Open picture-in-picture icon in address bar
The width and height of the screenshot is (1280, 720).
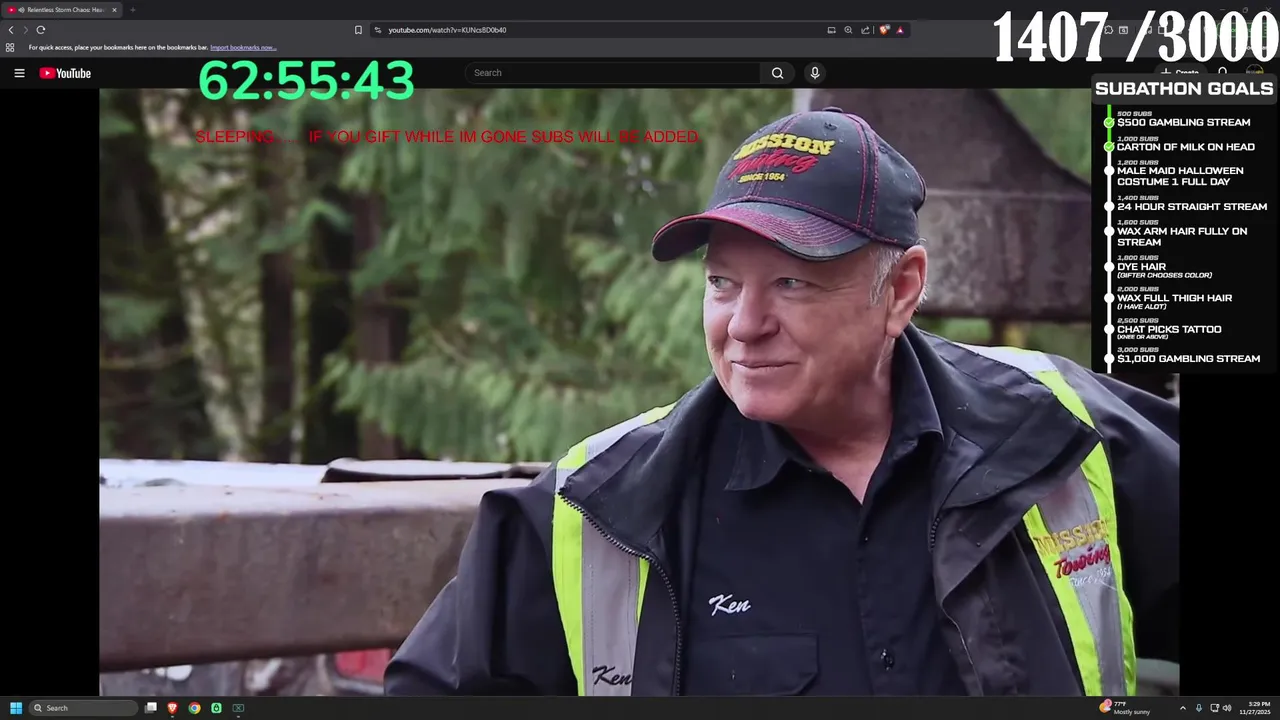point(831,30)
